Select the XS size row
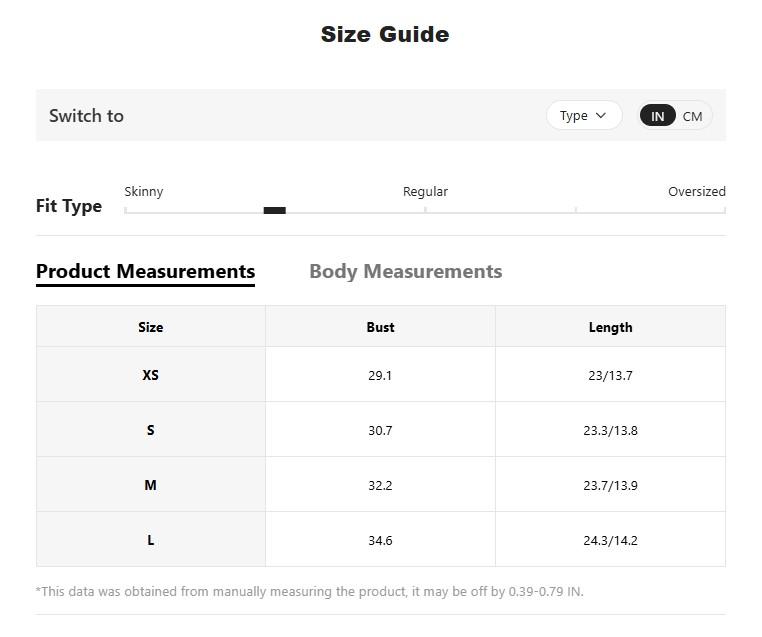Viewport: 762px width, 637px height. click(150, 375)
